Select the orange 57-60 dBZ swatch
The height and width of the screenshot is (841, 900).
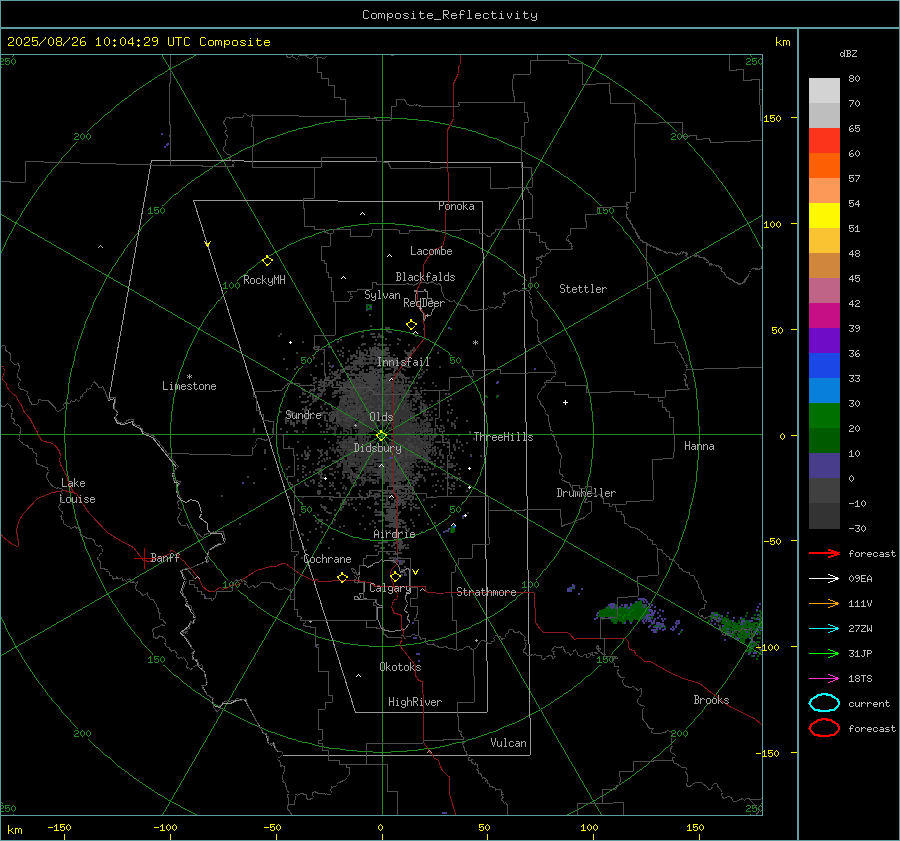click(x=824, y=166)
